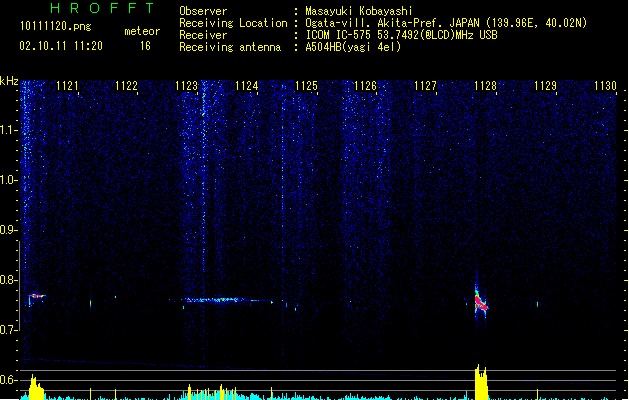Click the 0.7 kHz axis label
The height and width of the screenshot is (400, 629).
8,330
